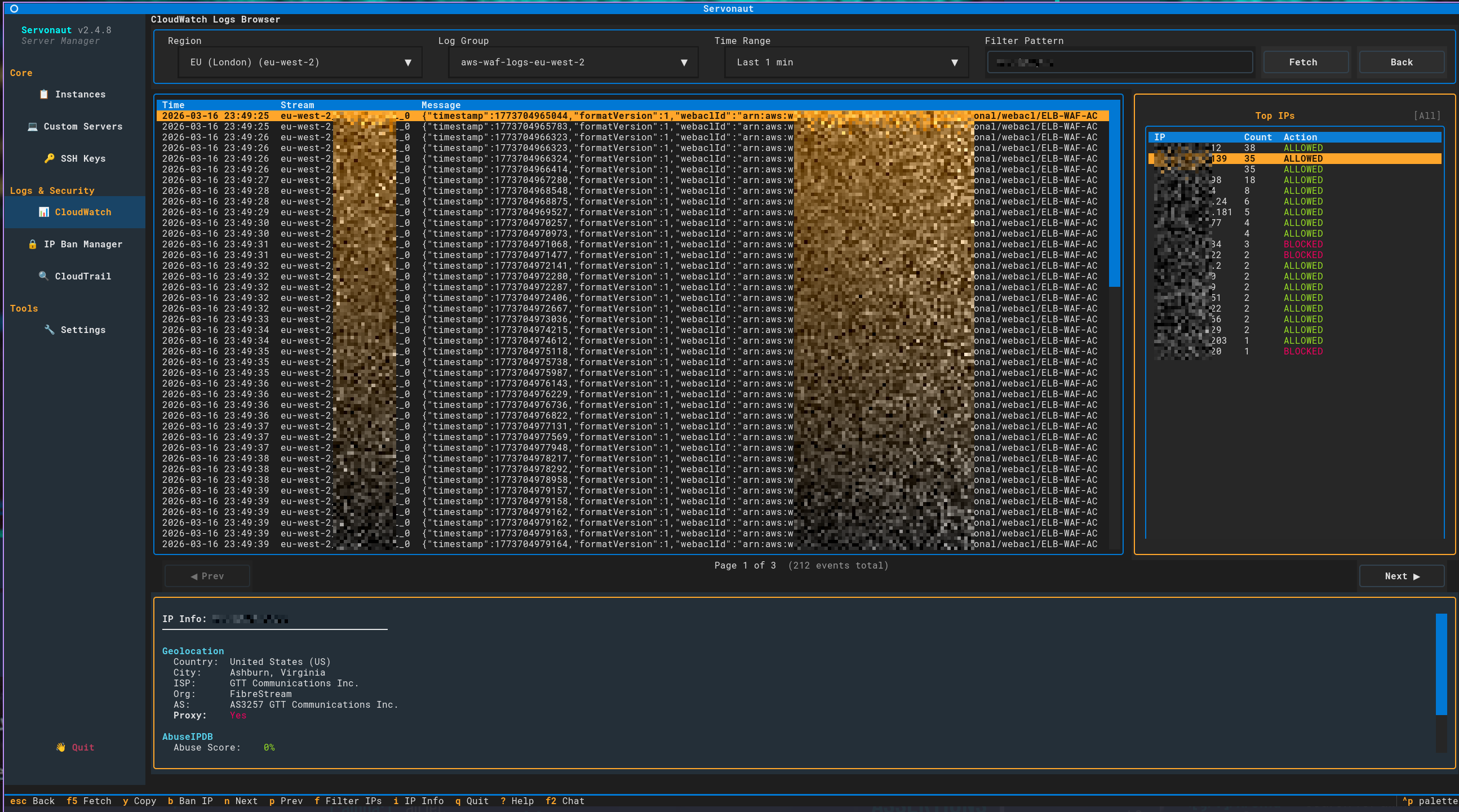The image size is (1459, 812).
Task: Click the Custom Servers laptop icon
Action: point(33,126)
